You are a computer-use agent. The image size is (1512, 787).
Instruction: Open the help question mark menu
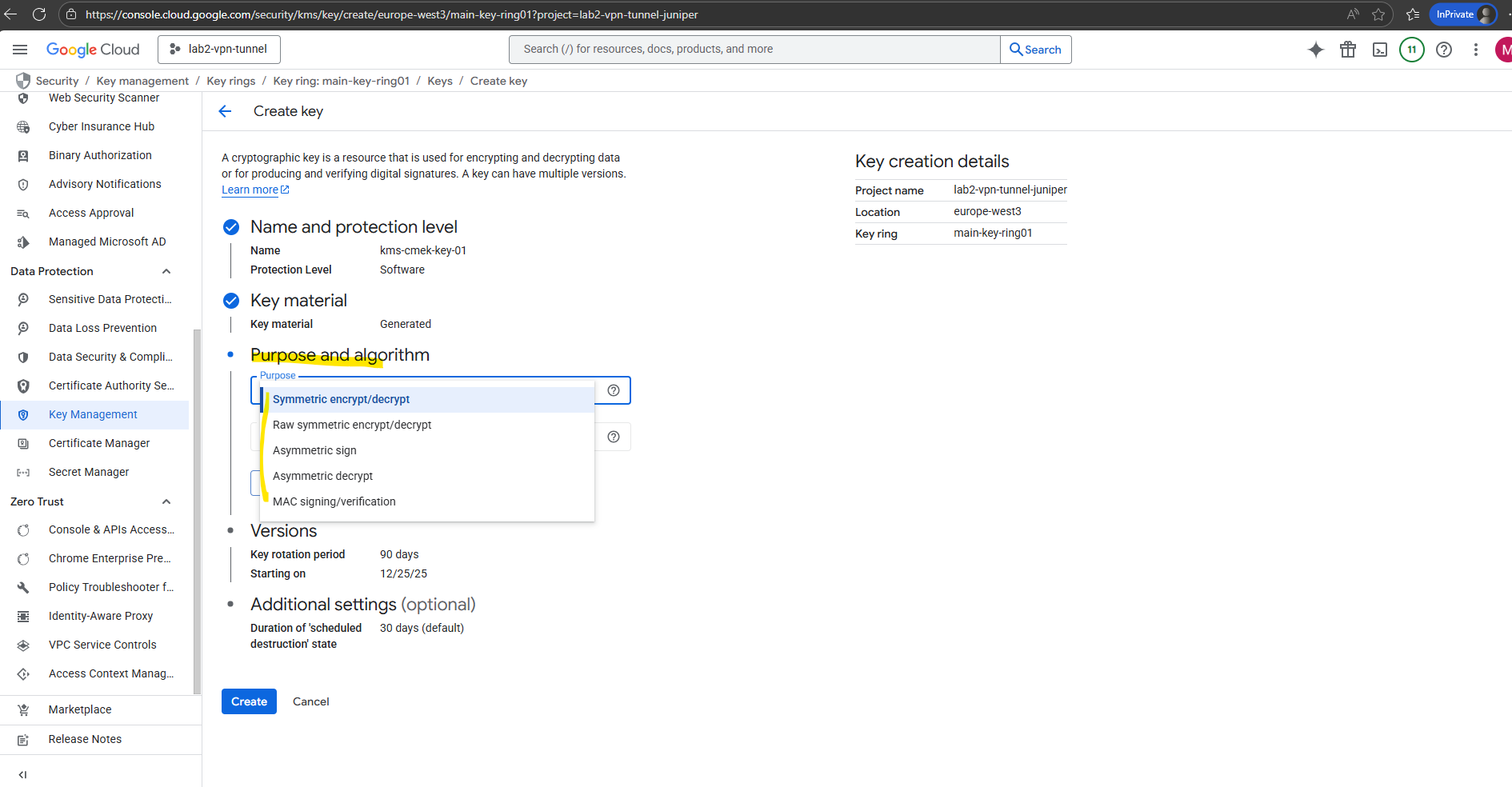coord(1444,50)
